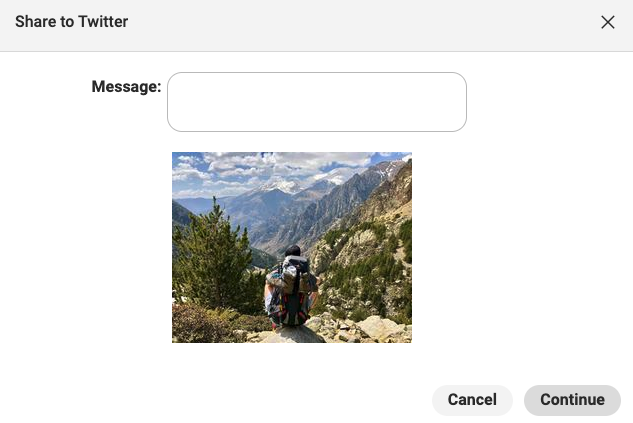Click the hiker's backpack in the preview
This screenshot has height=423, width=633.
click(293, 289)
